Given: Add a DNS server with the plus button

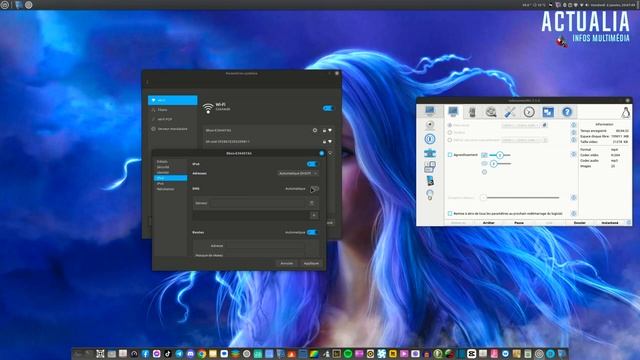Looking at the screenshot, I should (x=314, y=215).
